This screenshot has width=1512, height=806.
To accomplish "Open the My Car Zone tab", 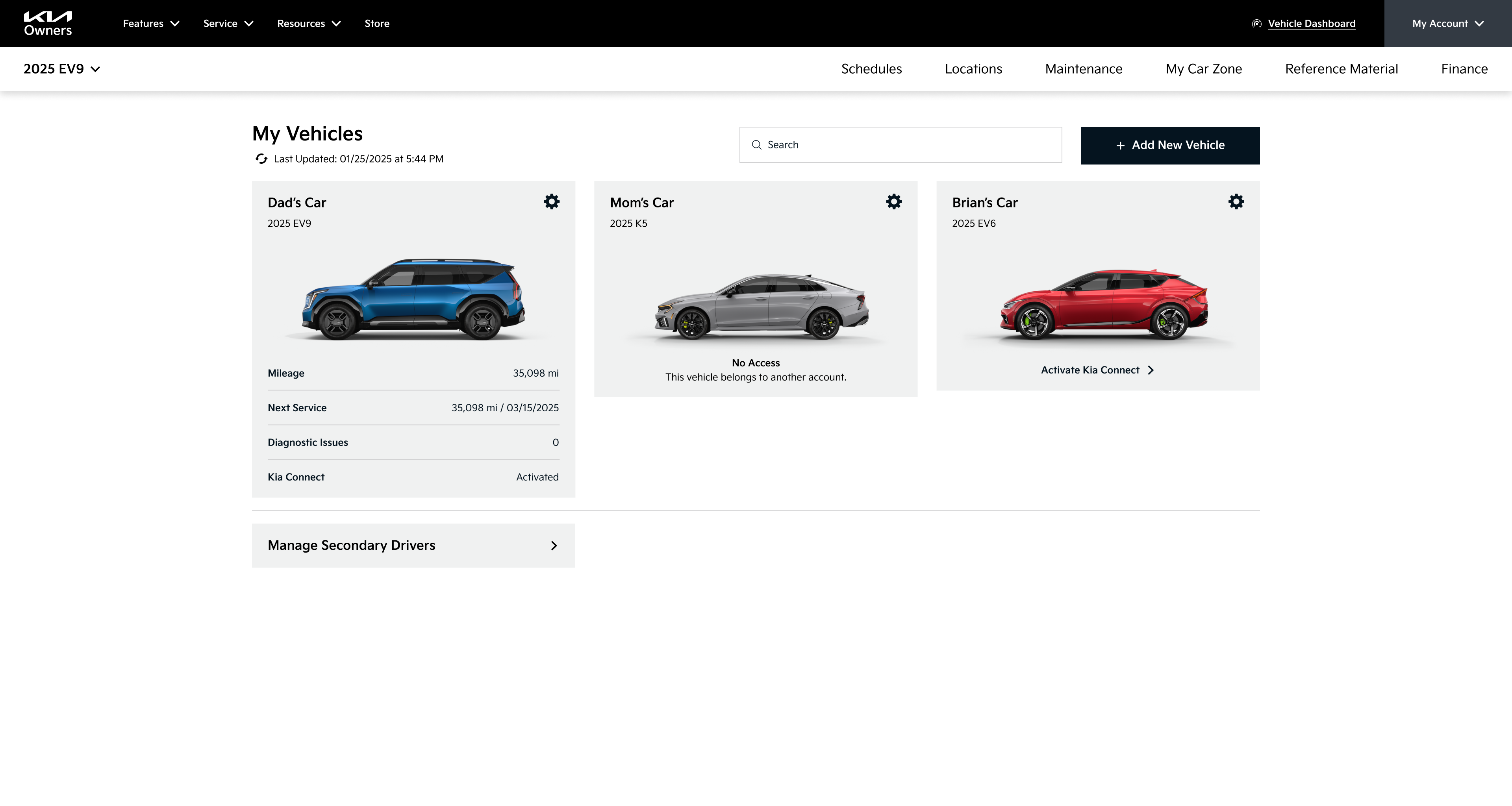I will (1203, 69).
